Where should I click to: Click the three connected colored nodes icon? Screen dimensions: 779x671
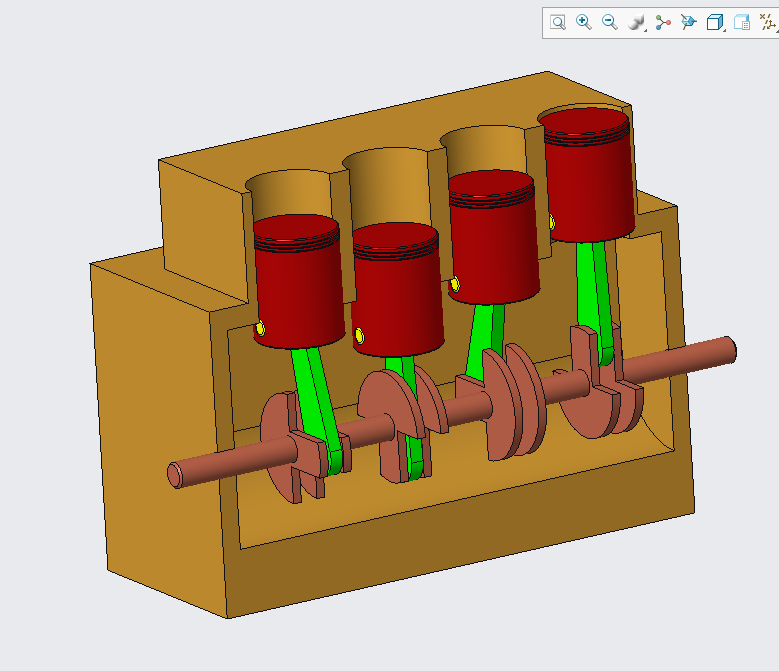663,22
